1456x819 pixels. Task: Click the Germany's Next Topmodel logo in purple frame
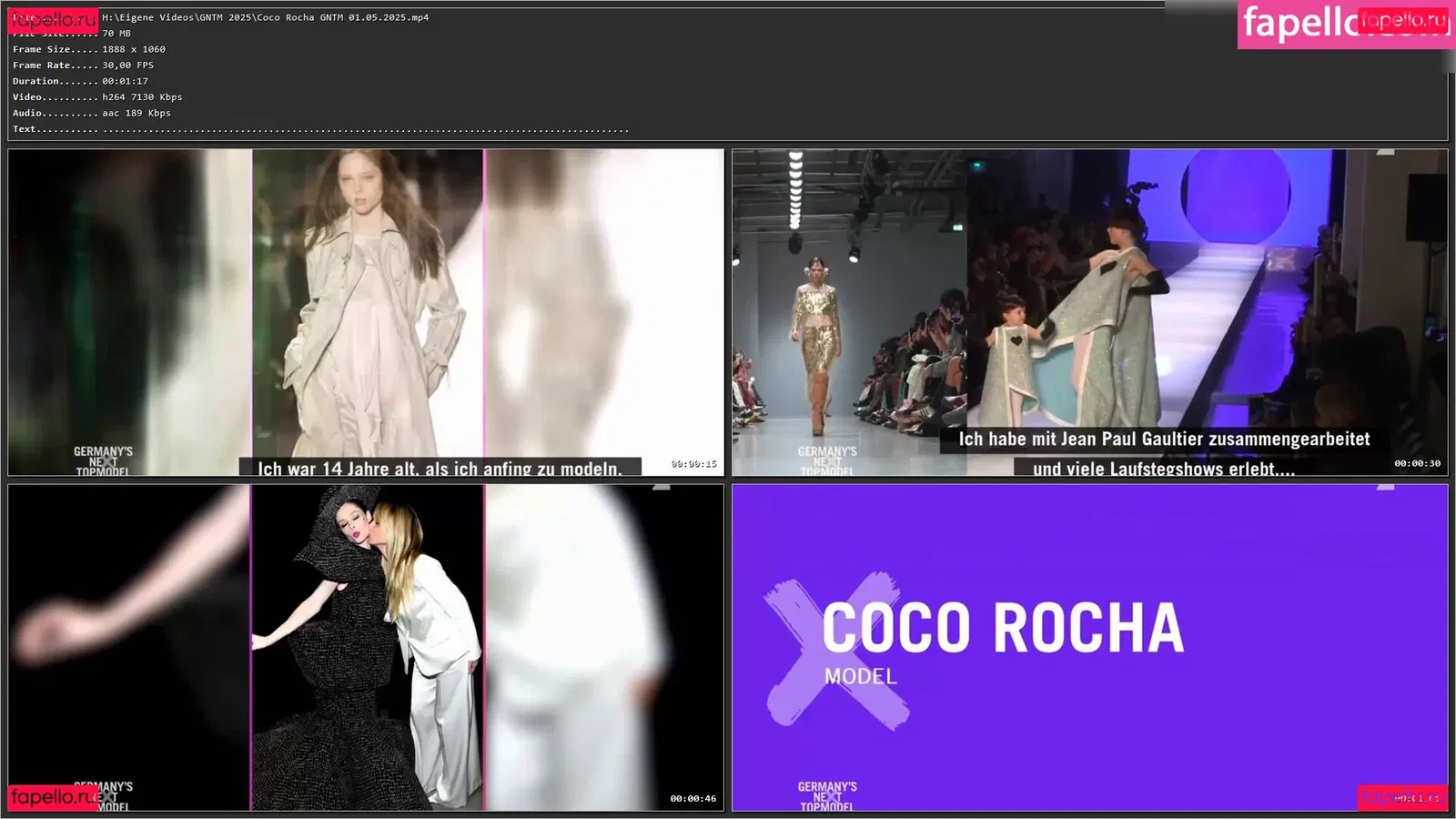[827, 796]
